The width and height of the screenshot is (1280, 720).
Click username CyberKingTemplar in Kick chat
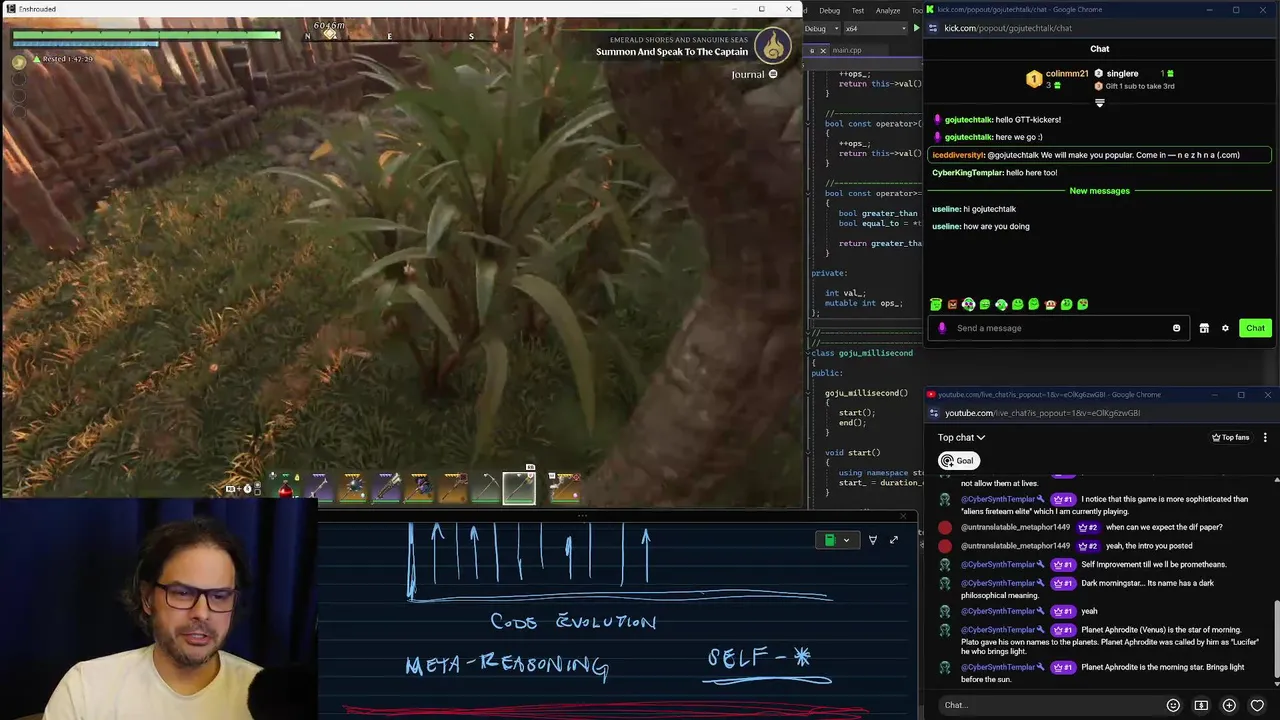click(967, 173)
